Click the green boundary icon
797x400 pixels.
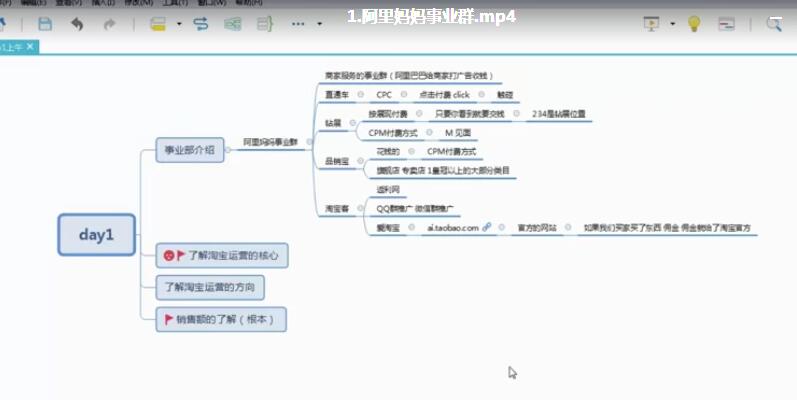click(x=233, y=23)
